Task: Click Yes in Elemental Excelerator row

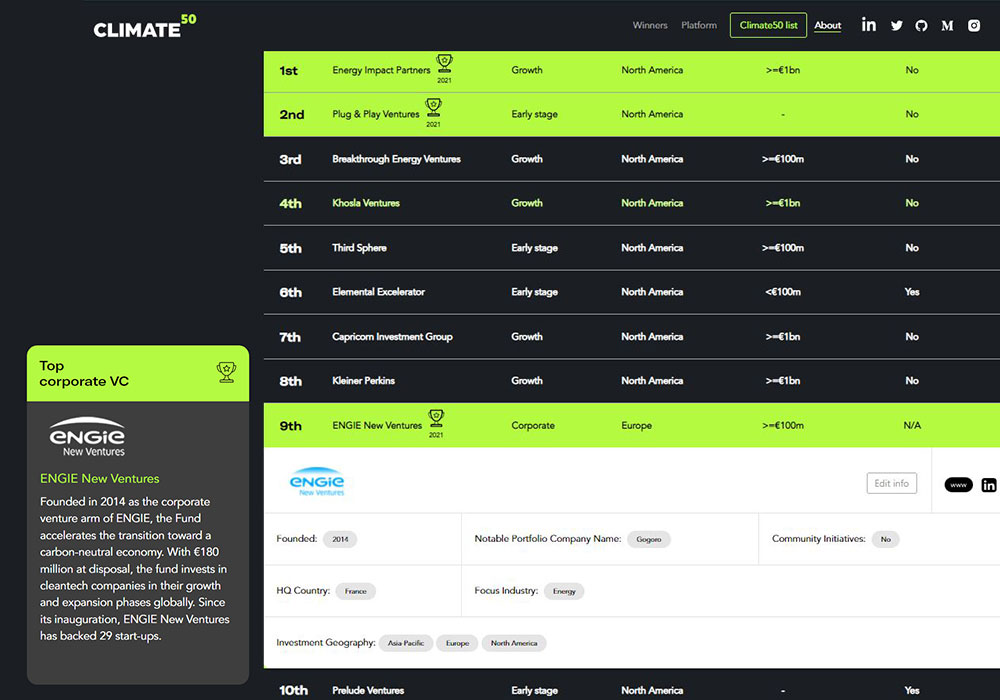Action: point(912,292)
